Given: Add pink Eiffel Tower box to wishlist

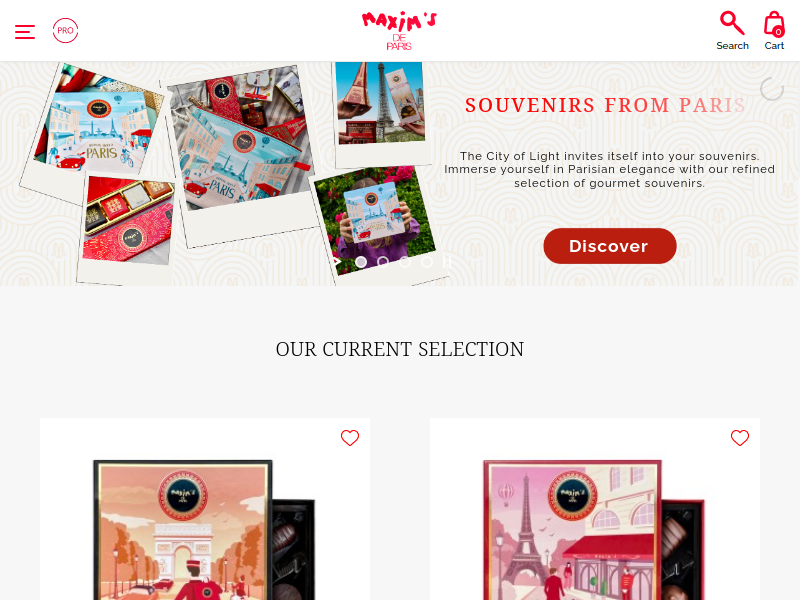Looking at the screenshot, I should (x=740, y=438).
